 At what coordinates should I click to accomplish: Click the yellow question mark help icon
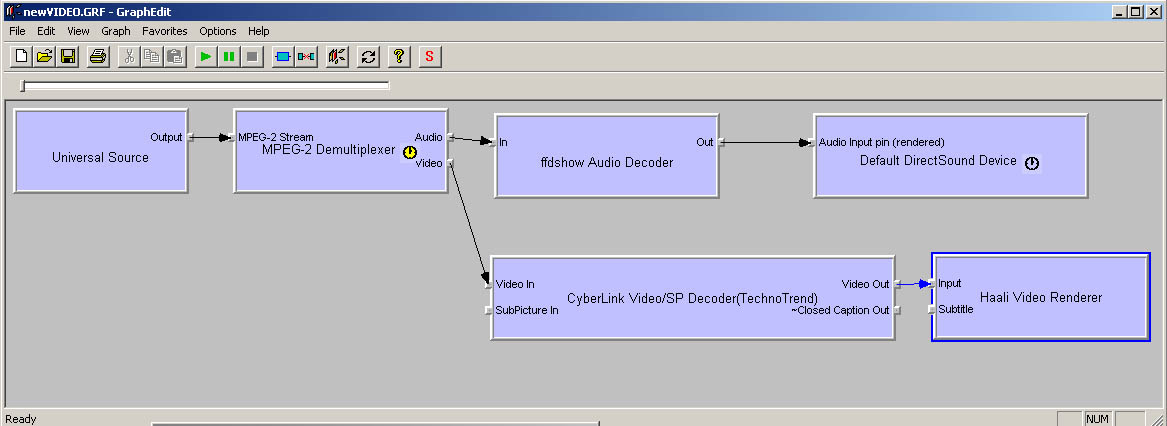399,56
